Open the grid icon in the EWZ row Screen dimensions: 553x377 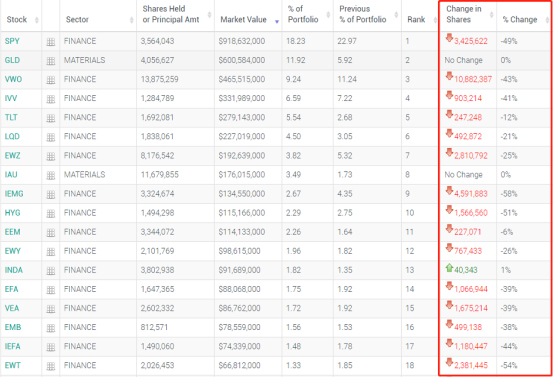click(x=50, y=156)
